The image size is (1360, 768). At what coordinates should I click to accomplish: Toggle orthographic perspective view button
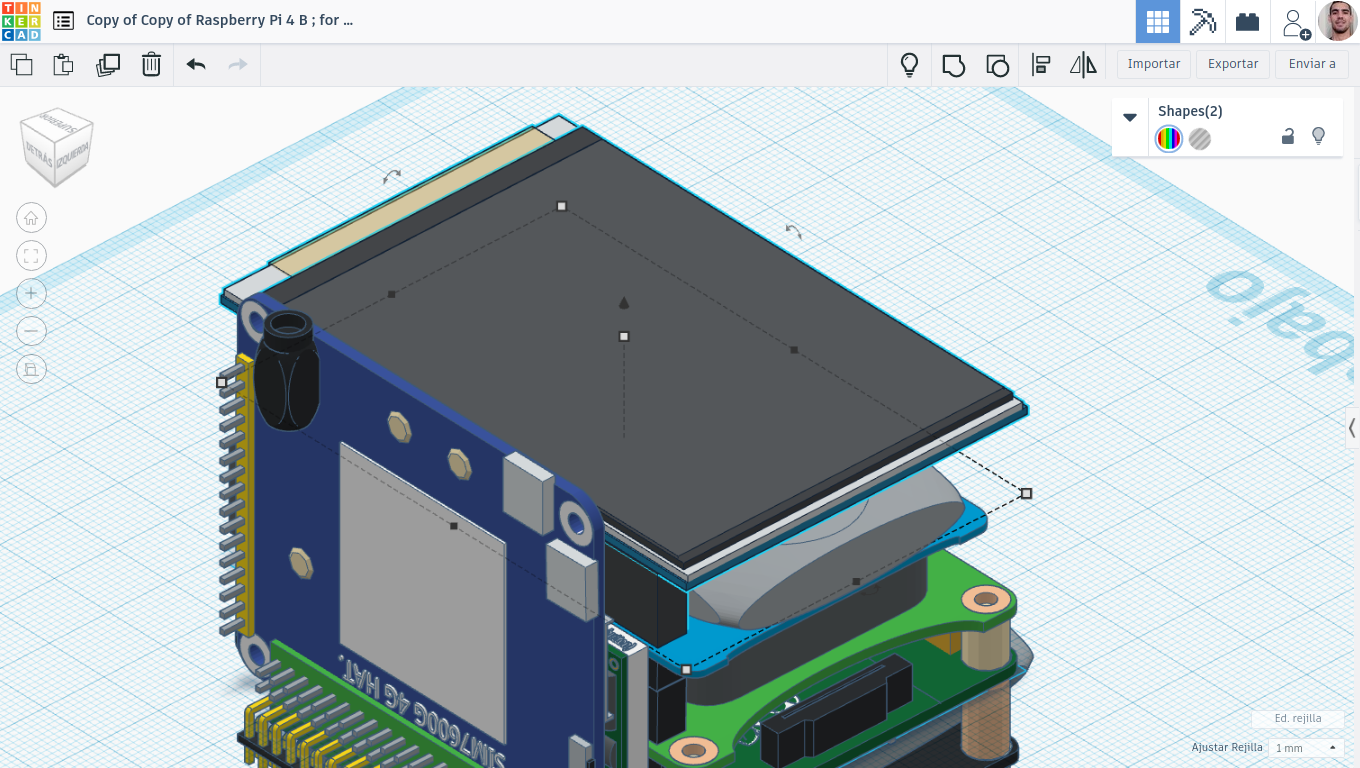coord(31,369)
